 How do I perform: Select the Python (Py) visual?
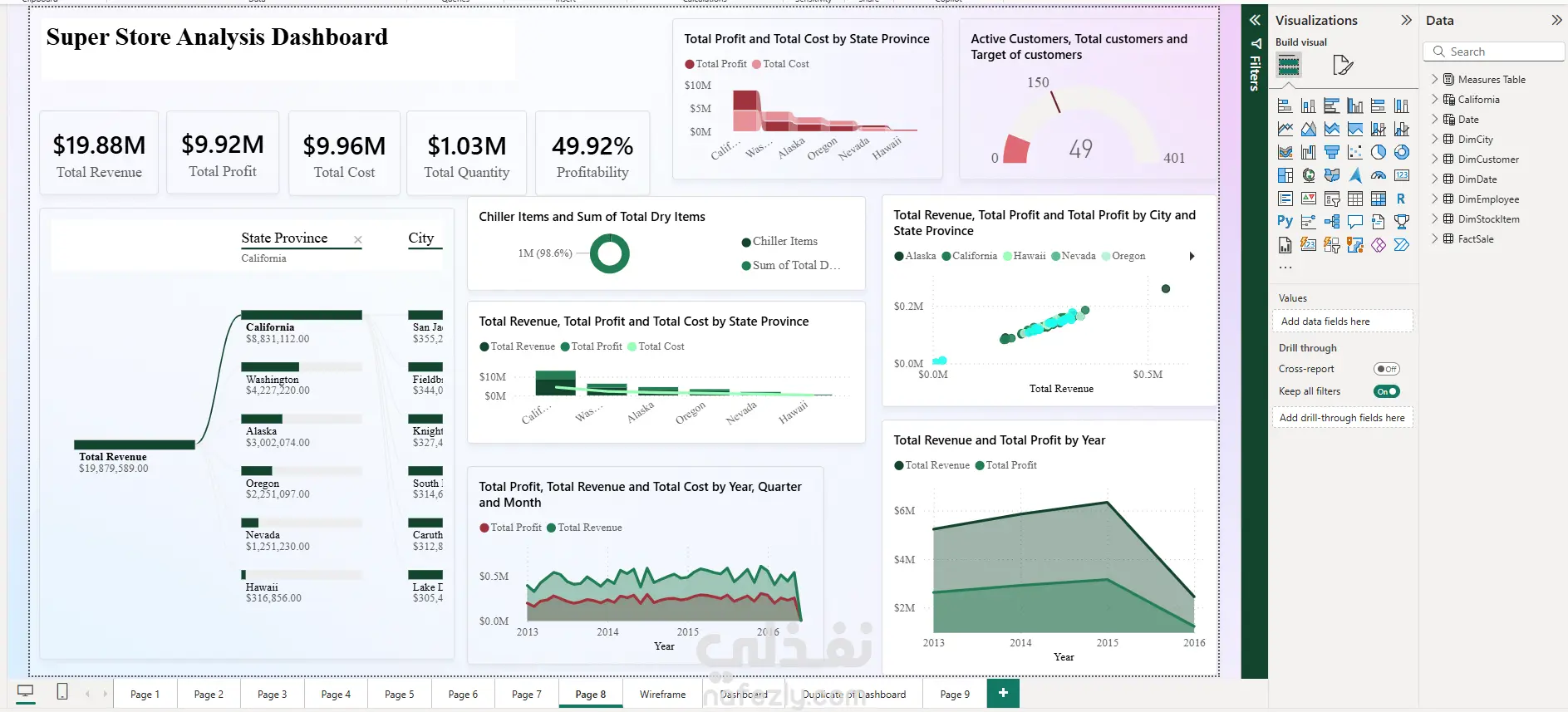tap(1285, 221)
